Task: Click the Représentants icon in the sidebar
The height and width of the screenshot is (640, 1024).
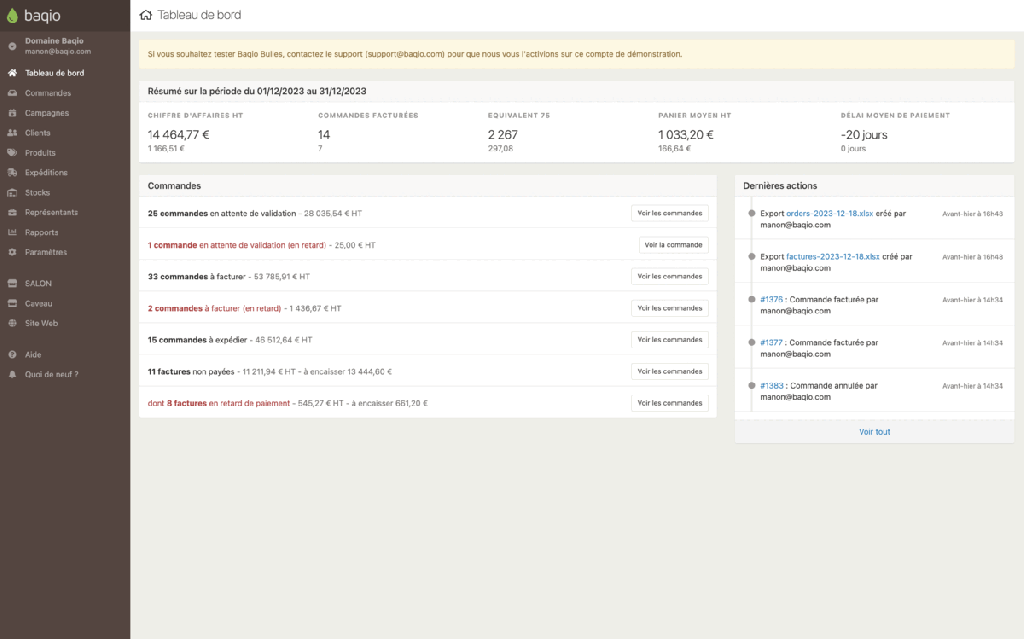Action: pyautogui.click(x=12, y=212)
